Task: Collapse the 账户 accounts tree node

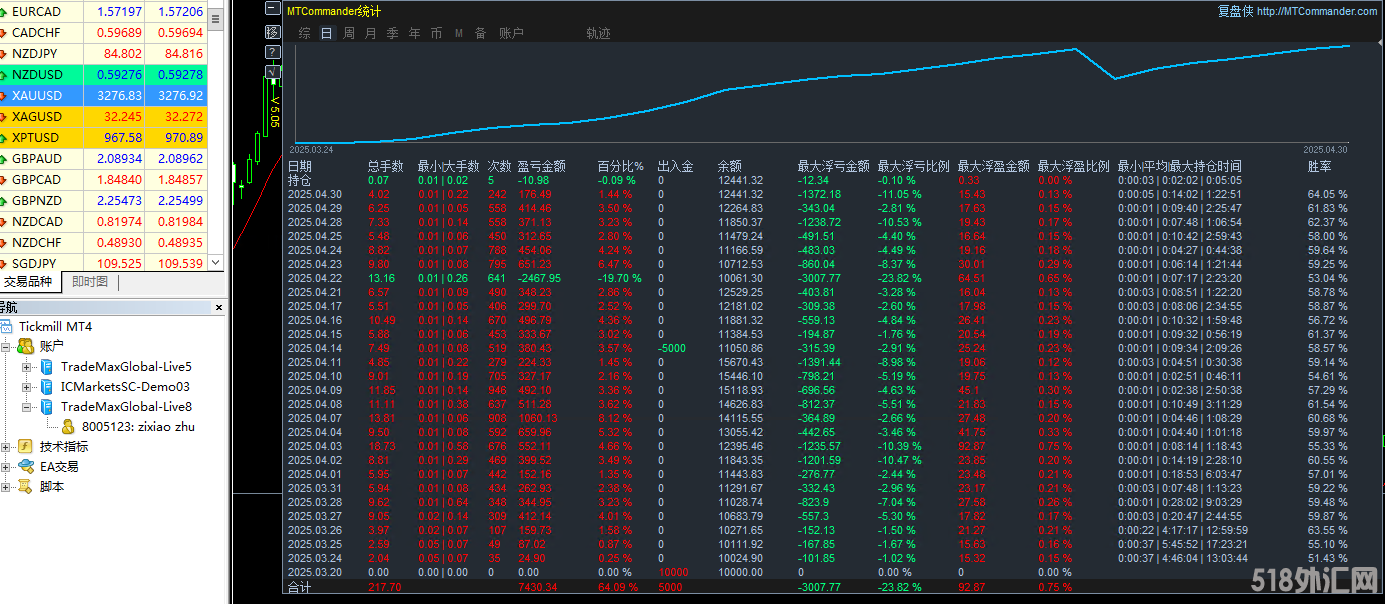Action: [6, 346]
